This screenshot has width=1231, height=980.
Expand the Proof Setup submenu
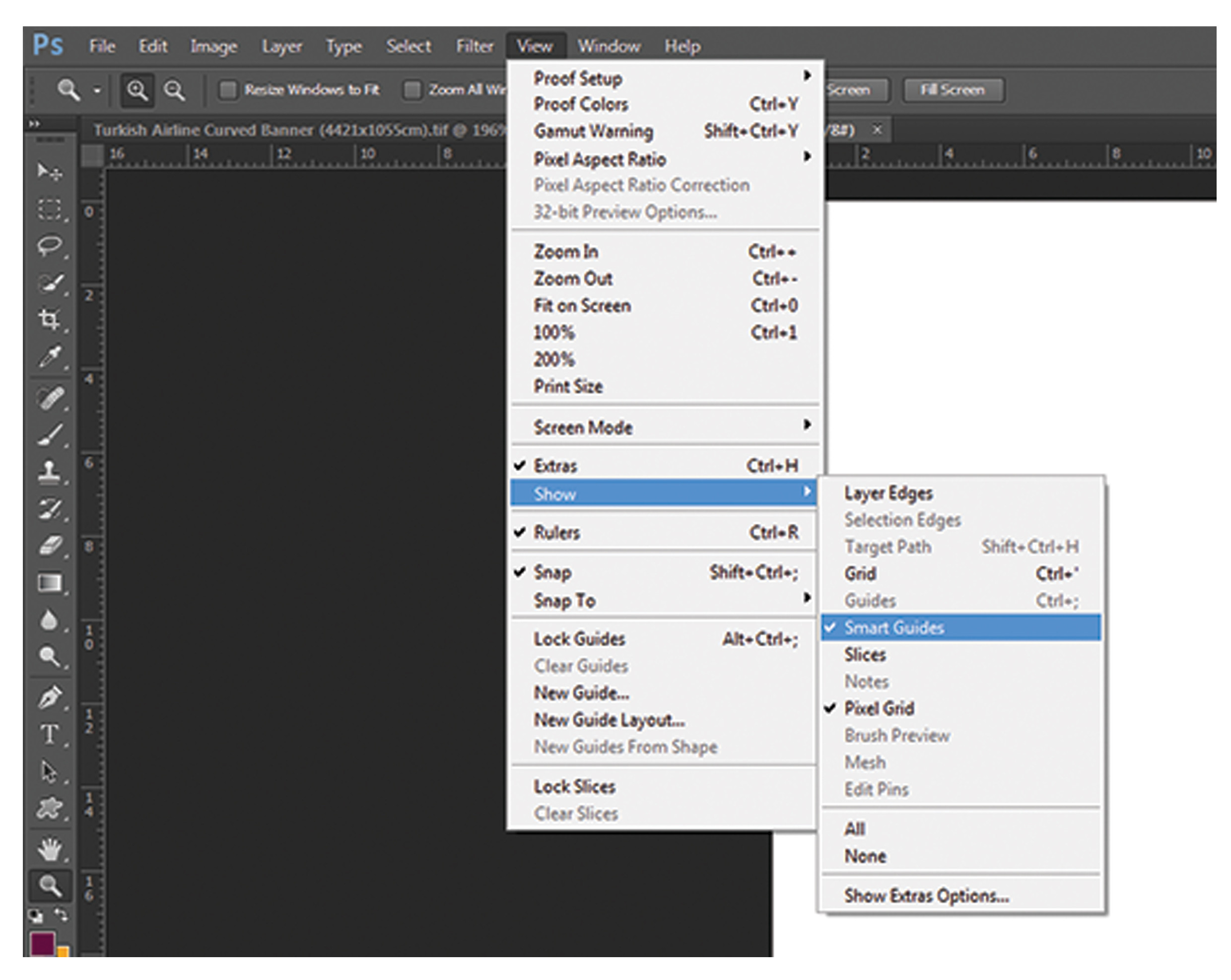[x=664, y=77]
